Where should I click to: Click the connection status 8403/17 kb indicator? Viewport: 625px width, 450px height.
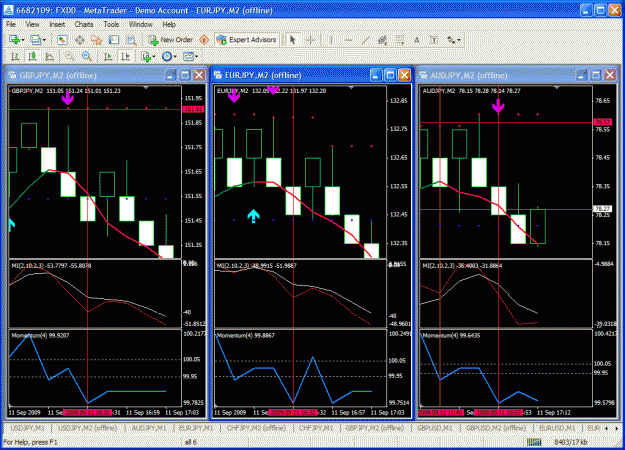click(570, 442)
